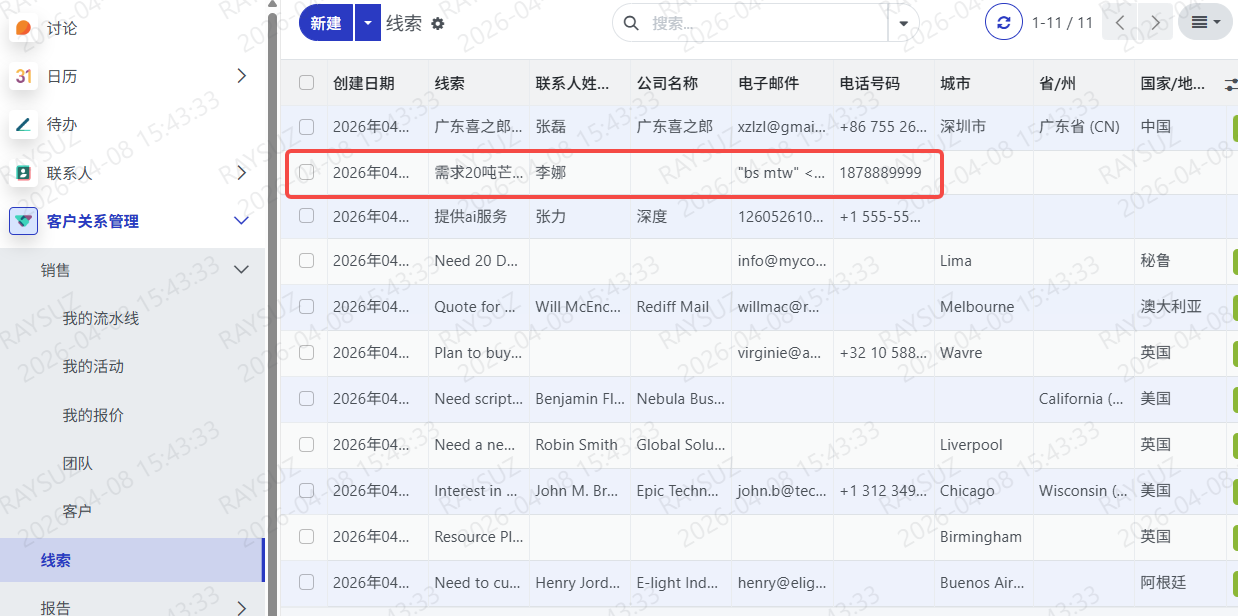Click the 澳大利亚 country cell
1238x616 pixels.
[1180, 306]
